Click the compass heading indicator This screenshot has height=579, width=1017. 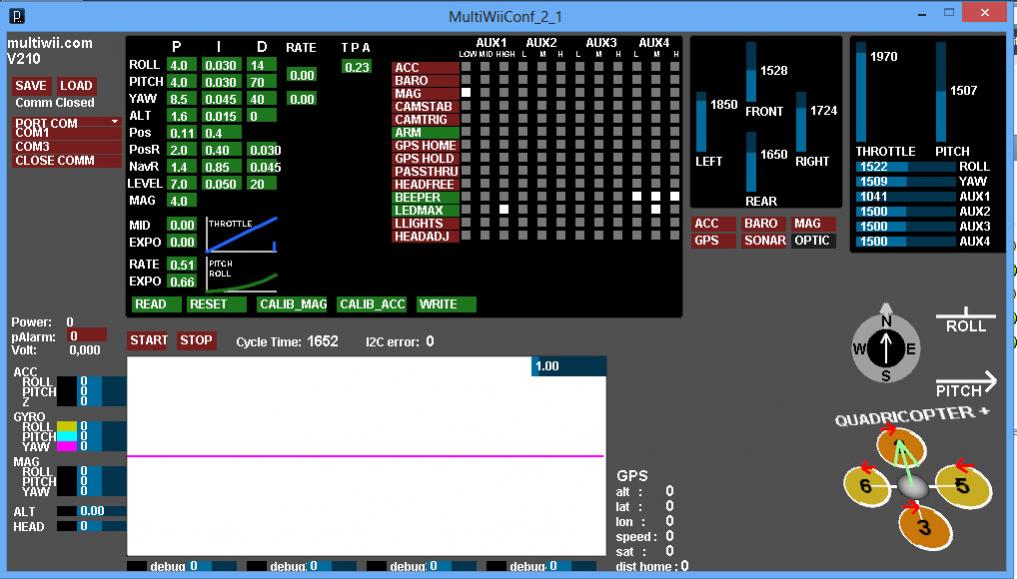pyautogui.click(x=885, y=346)
